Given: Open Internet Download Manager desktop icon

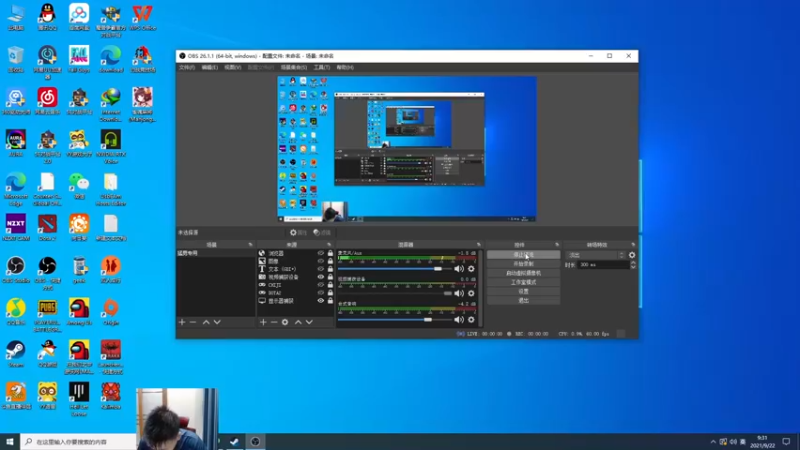Looking at the screenshot, I should pos(111,105).
